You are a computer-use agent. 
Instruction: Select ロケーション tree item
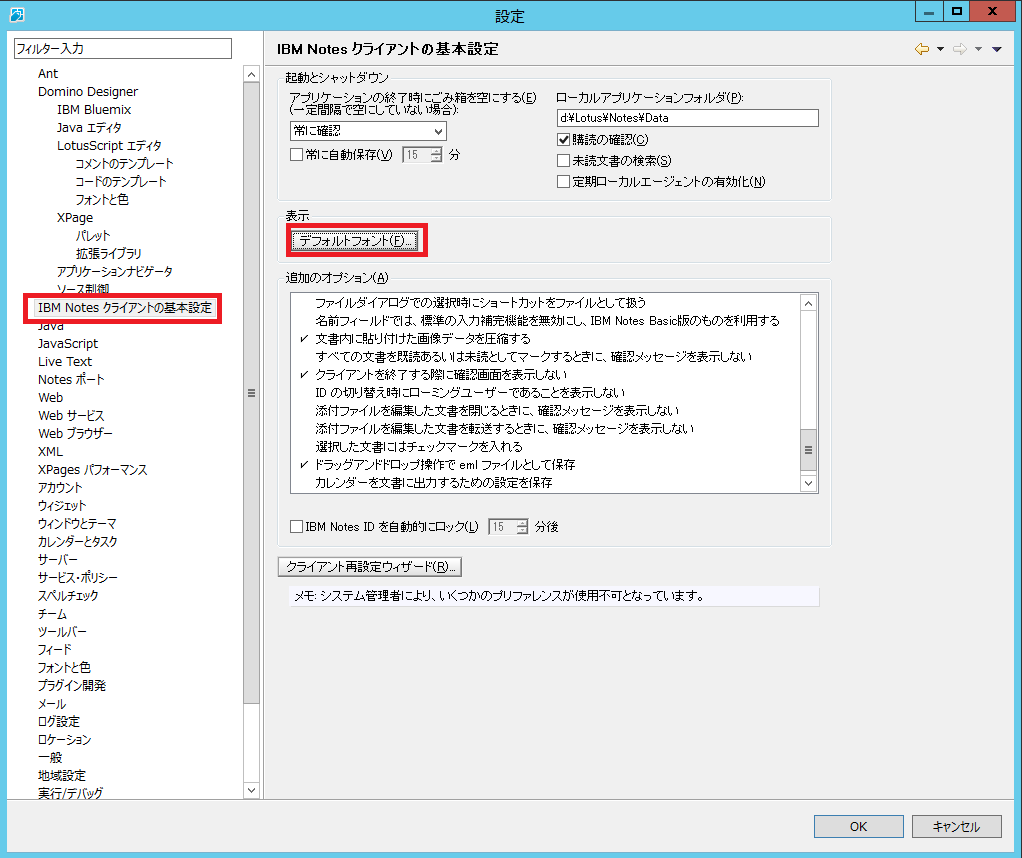64,739
